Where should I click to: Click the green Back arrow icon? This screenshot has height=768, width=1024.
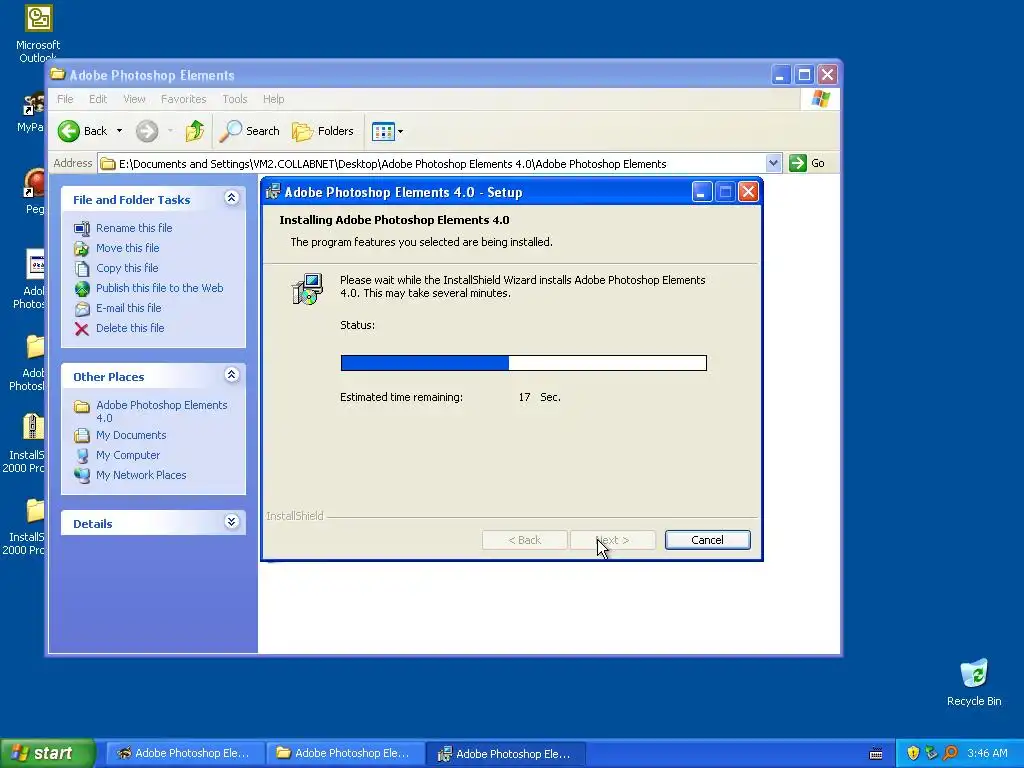(x=69, y=131)
